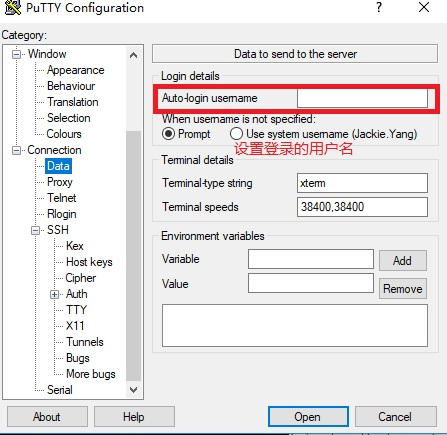Click the question mark help icon
The image size is (447, 435).
tap(379, 7)
